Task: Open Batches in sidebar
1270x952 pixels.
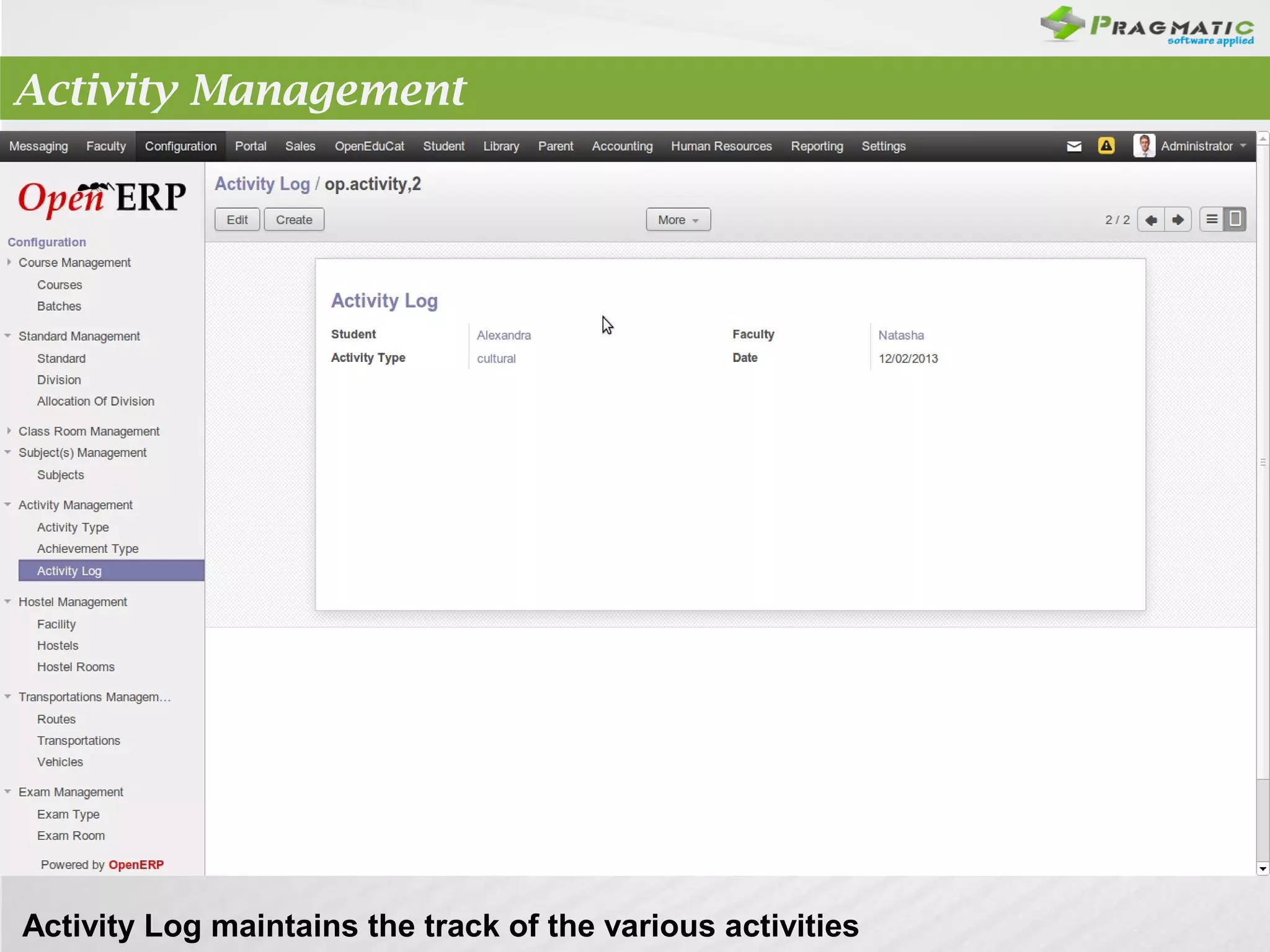Action: pos(59,306)
